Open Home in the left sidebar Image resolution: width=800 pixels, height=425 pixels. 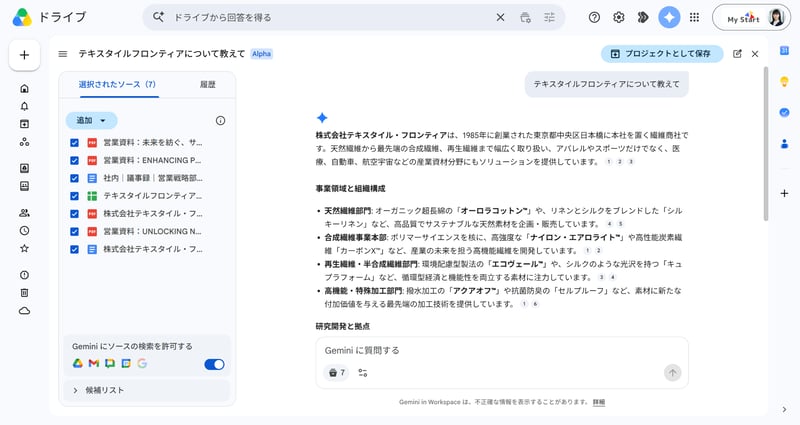click(x=24, y=88)
